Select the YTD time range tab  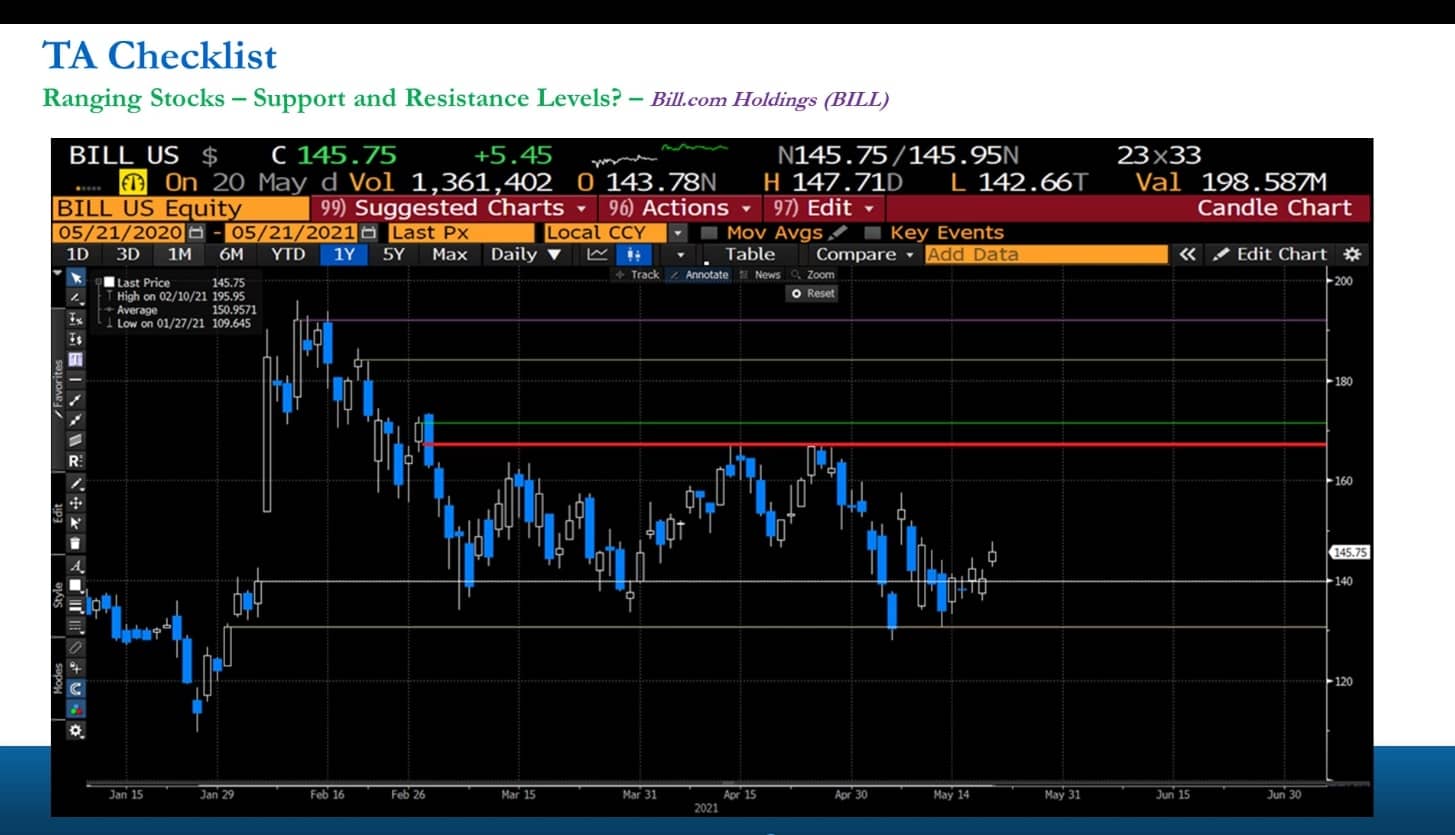[x=288, y=254]
